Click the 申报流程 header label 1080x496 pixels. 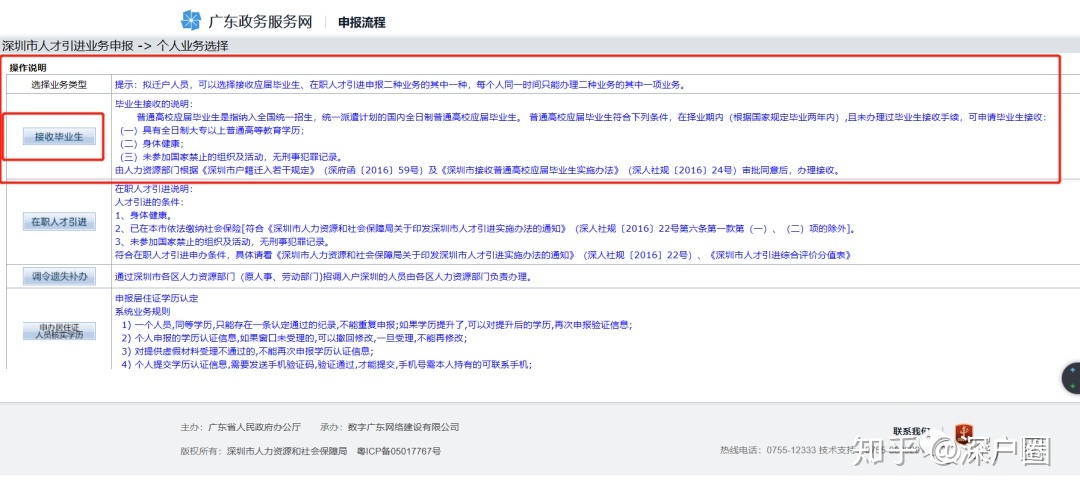tap(362, 22)
